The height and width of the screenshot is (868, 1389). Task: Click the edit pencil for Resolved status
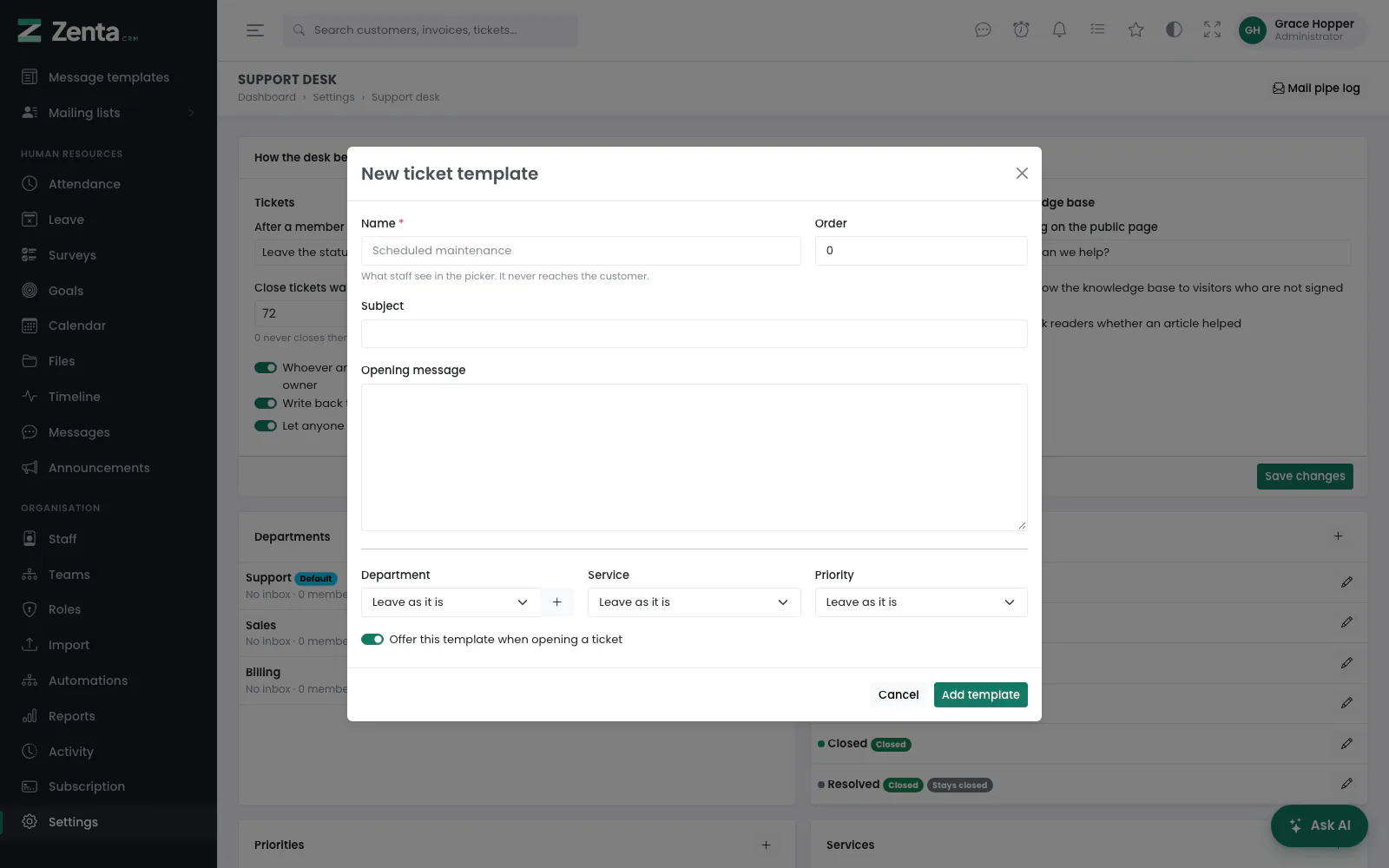1346,784
